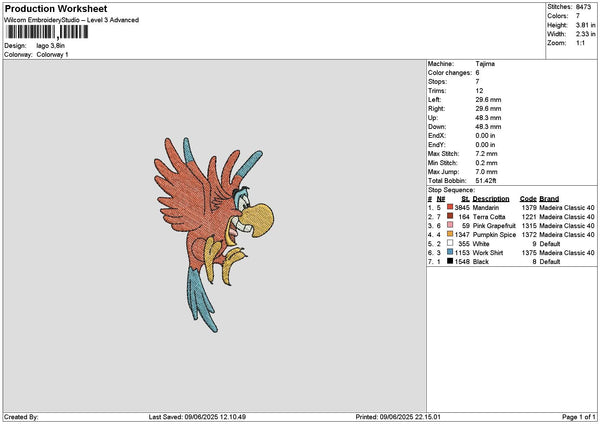Click the 'Last Saved: 09/06/2025 12.10.49' footer text
600x424 pixels.
[x=197, y=417]
